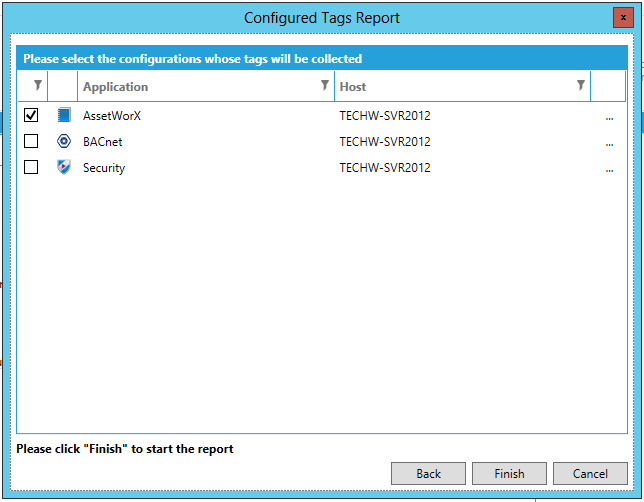Open ellipsis options for Security row
Screen dimensions: 644x502
pos(608,168)
